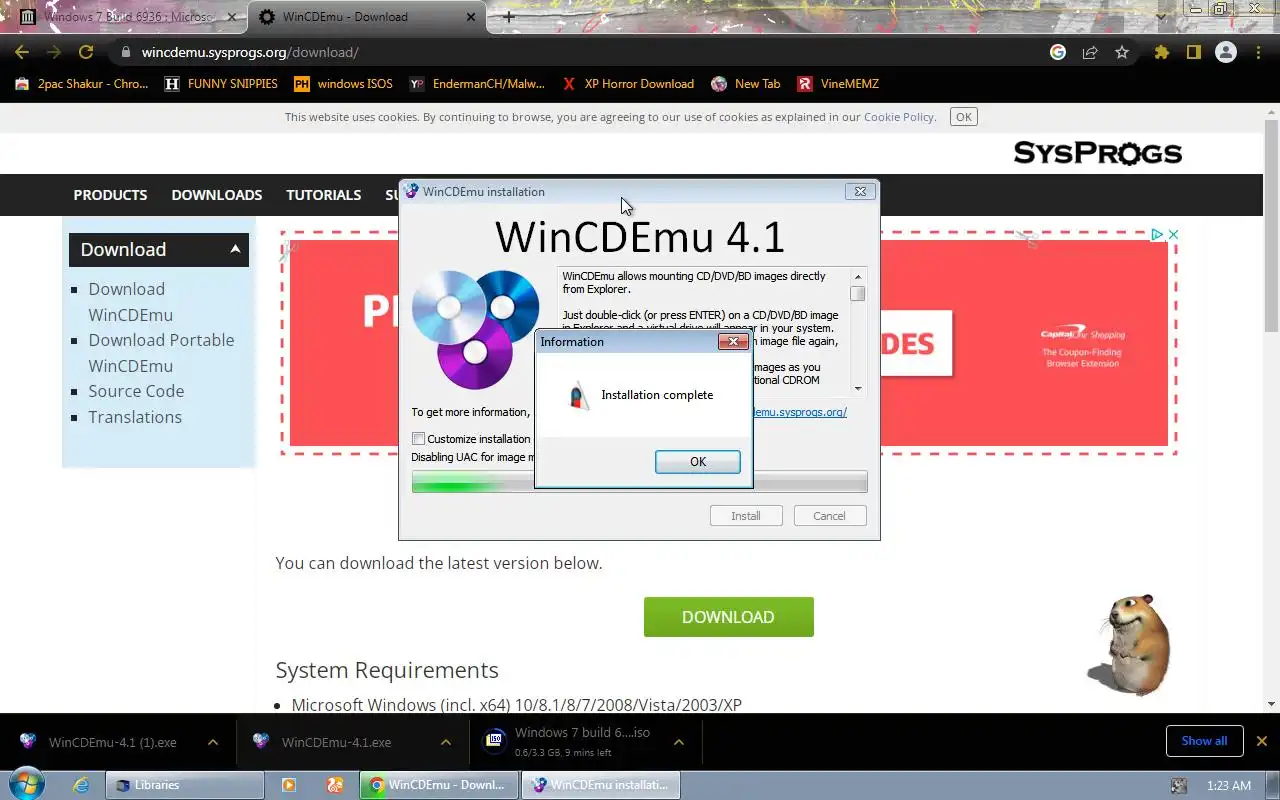Click the hamster mascot image
This screenshot has width=1280, height=800.
tap(1128, 644)
